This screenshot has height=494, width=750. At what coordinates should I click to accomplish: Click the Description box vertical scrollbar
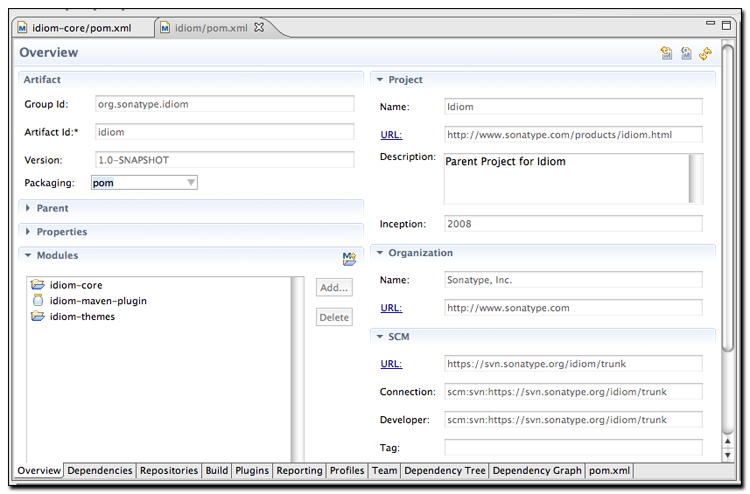tap(696, 178)
